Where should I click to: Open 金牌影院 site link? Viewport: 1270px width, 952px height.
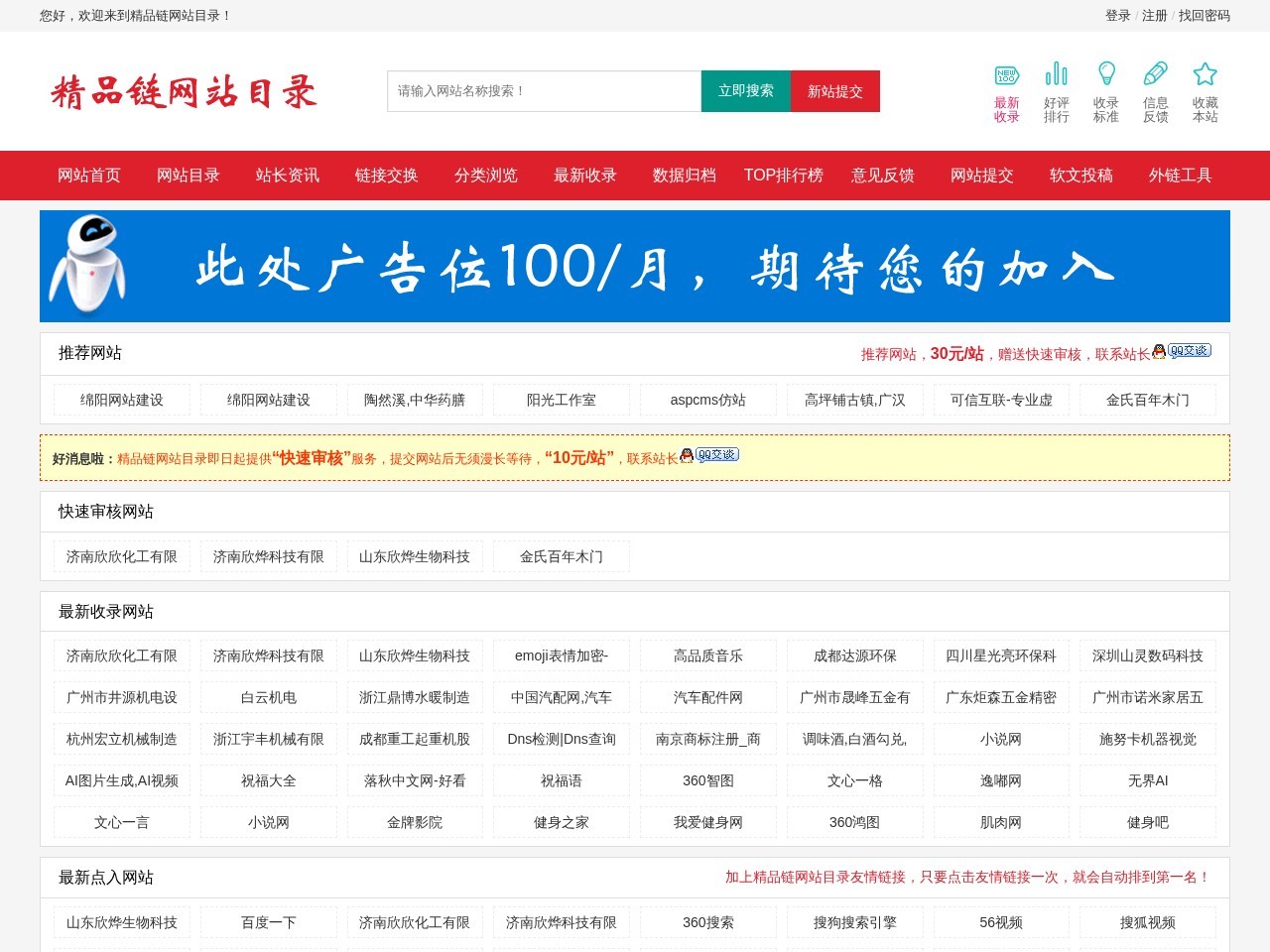click(x=415, y=822)
